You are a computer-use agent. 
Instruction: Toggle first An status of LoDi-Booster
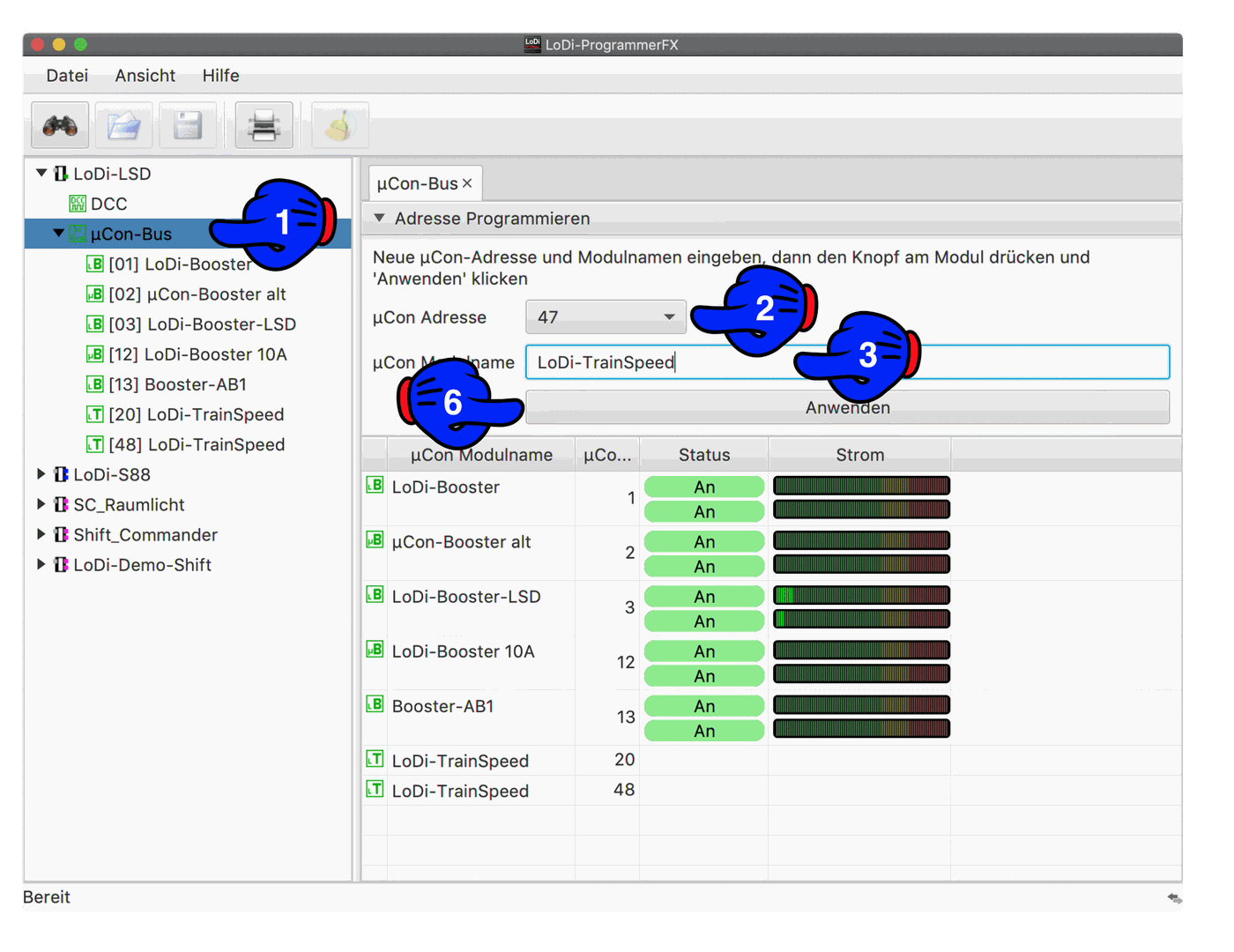click(704, 487)
